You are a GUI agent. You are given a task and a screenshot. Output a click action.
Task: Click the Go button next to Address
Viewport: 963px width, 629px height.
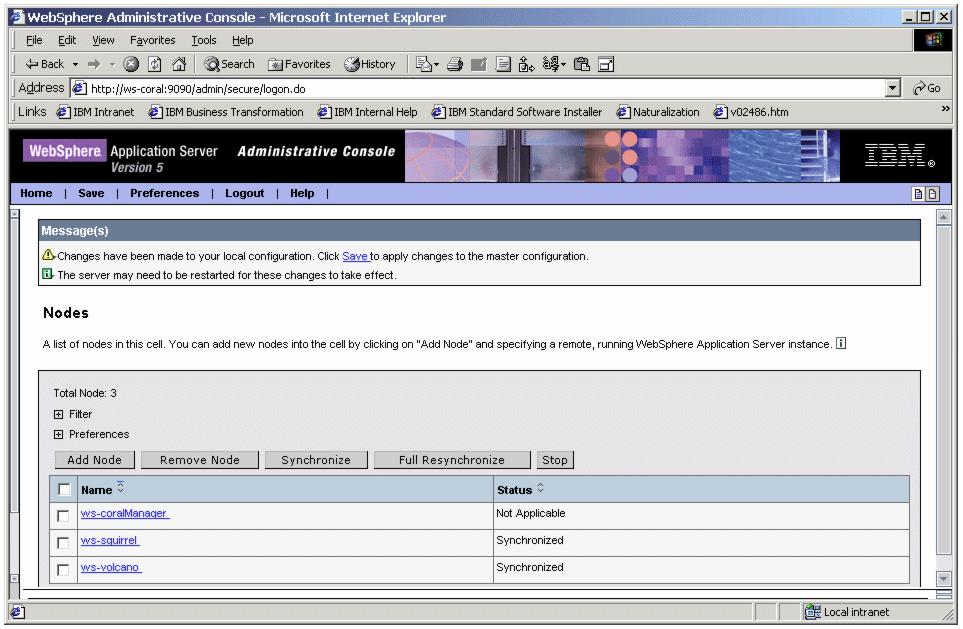pyautogui.click(x=927, y=88)
